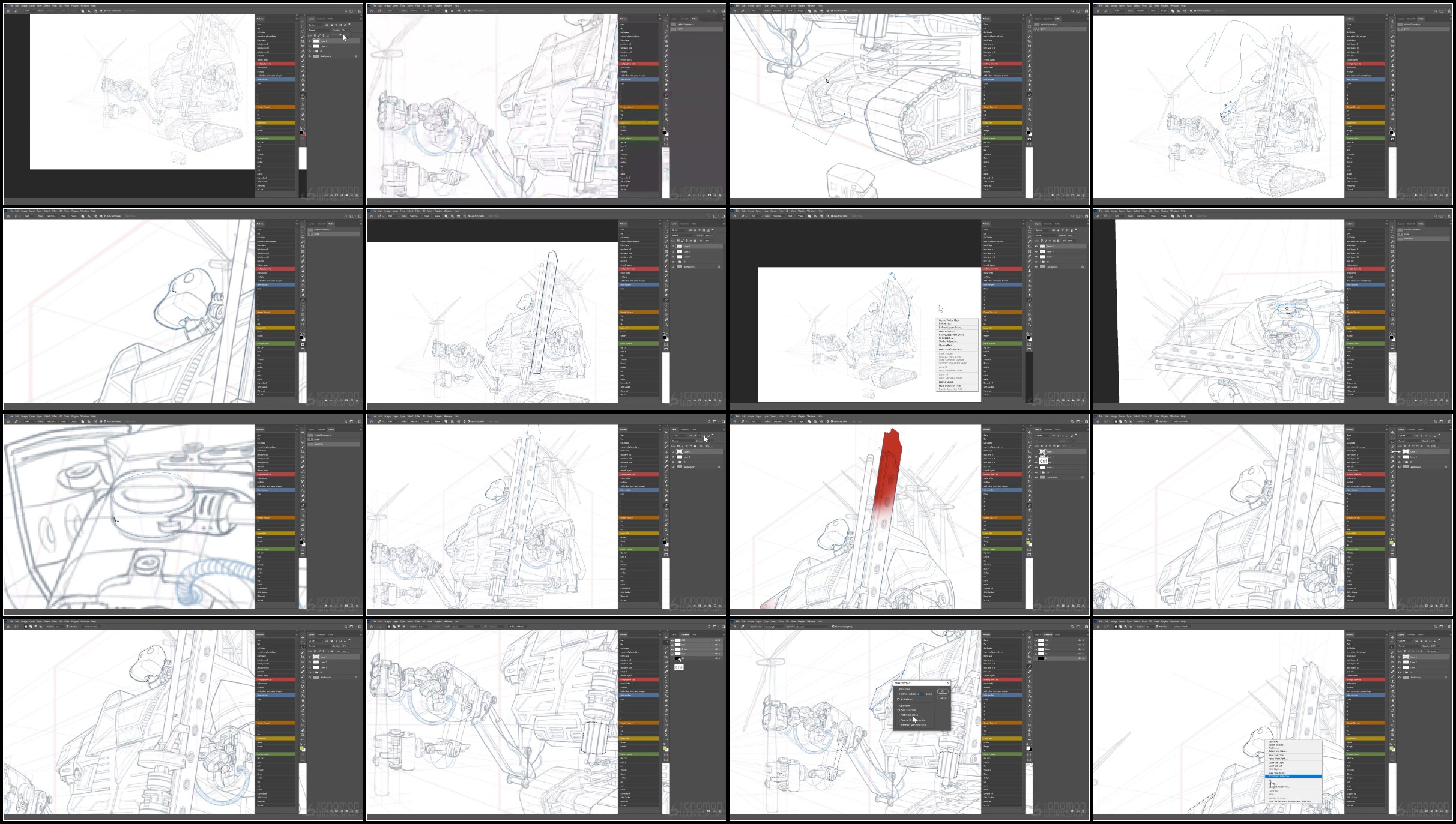Select the Path Selection tool in the Deselect menu frame
This screenshot has height=824, width=1456.
(x=1392, y=720)
